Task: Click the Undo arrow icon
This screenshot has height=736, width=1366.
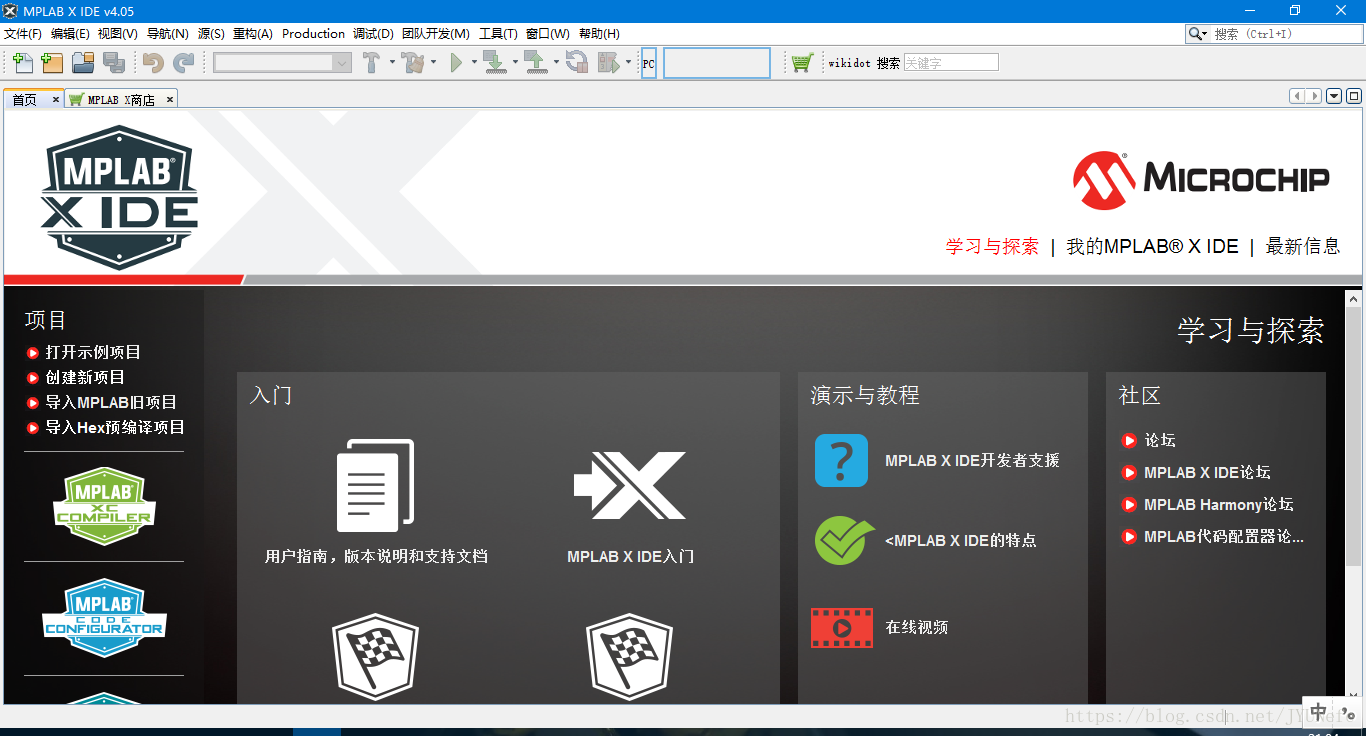Action: [153, 63]
